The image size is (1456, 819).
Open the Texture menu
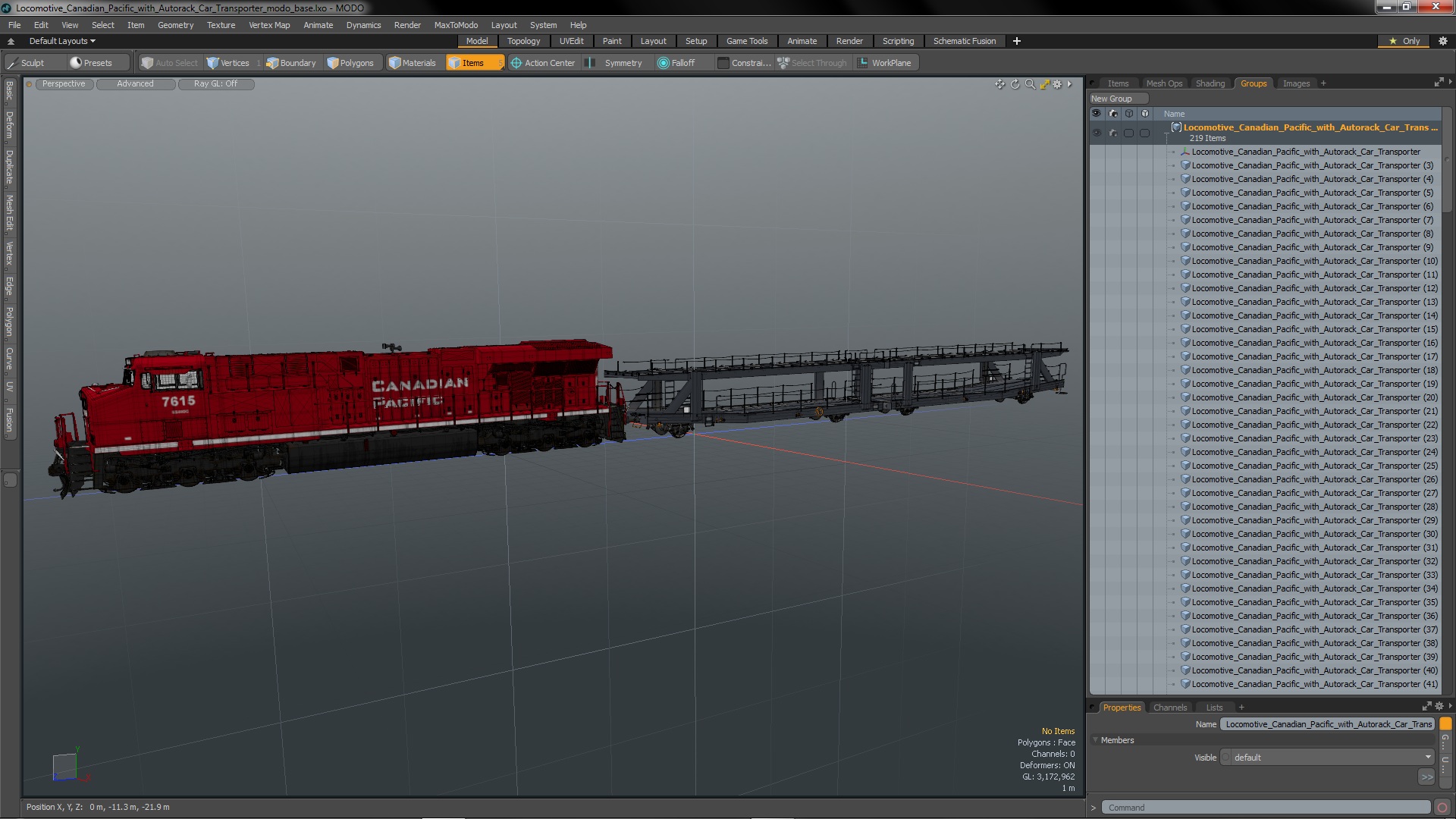tap(221, 25)
